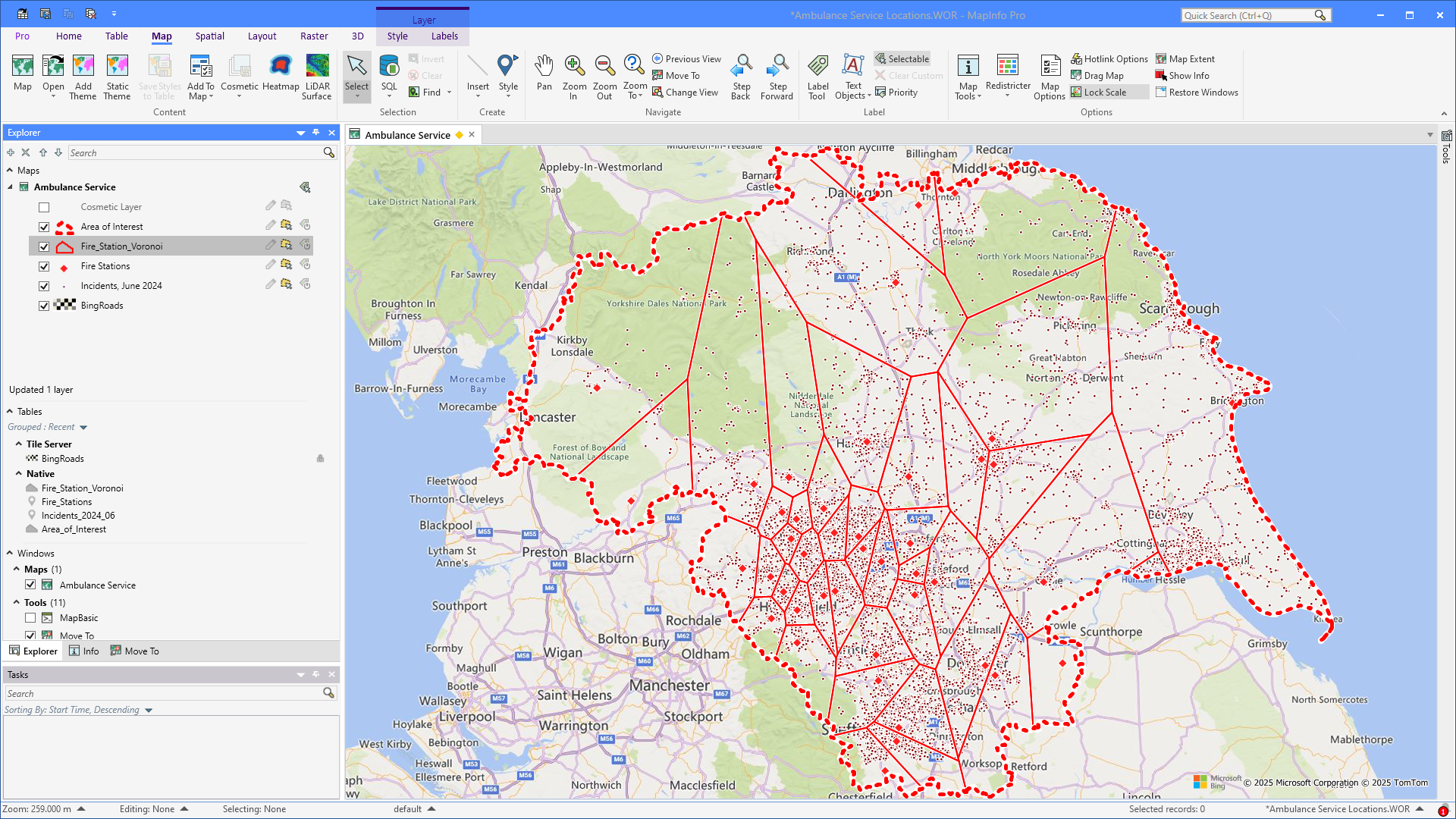This screenshot has width=1456, height=819.
Task: Enable the Cosmetic Layer checkbox
Action: click(44, 208)
